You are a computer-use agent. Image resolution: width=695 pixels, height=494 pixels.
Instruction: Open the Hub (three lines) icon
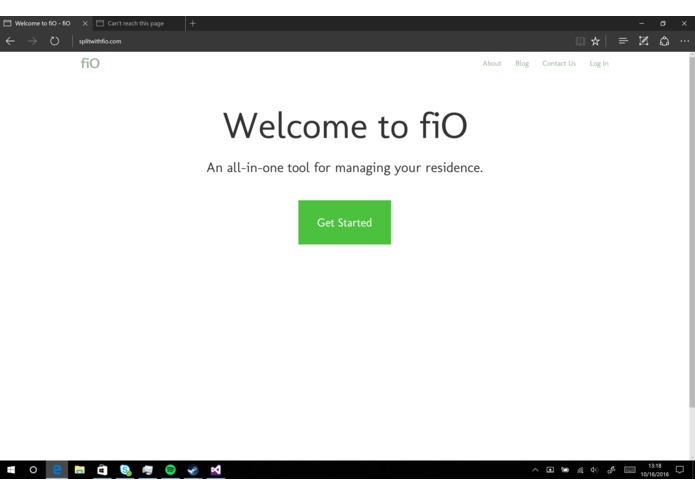coord(623,41)
